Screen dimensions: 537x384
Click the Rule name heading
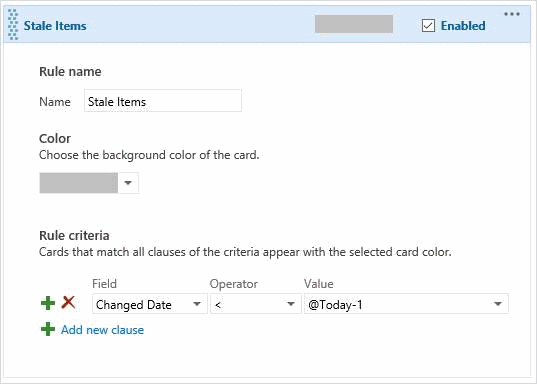(70, 72)
